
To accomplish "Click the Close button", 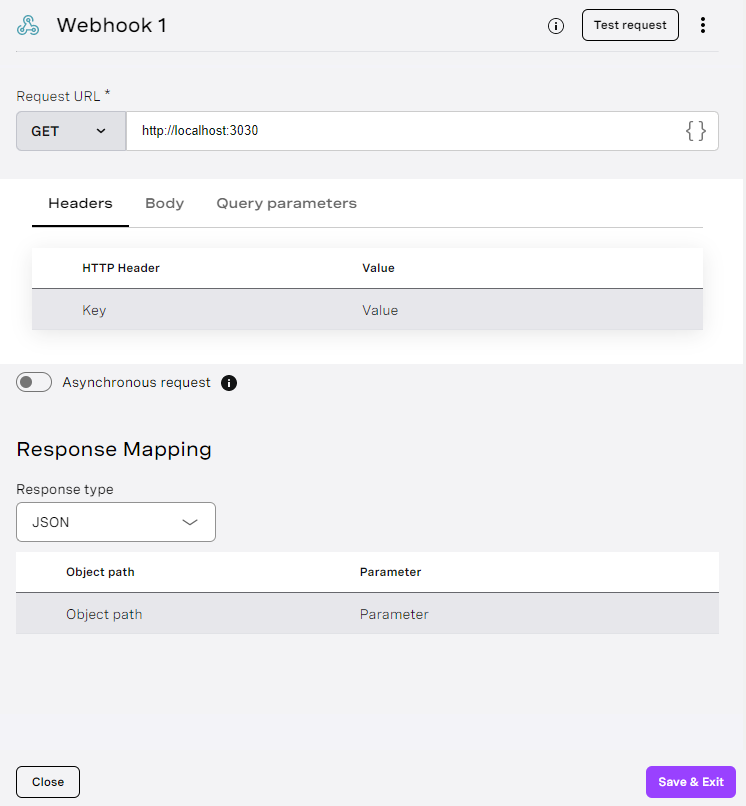I will point(48,782).
